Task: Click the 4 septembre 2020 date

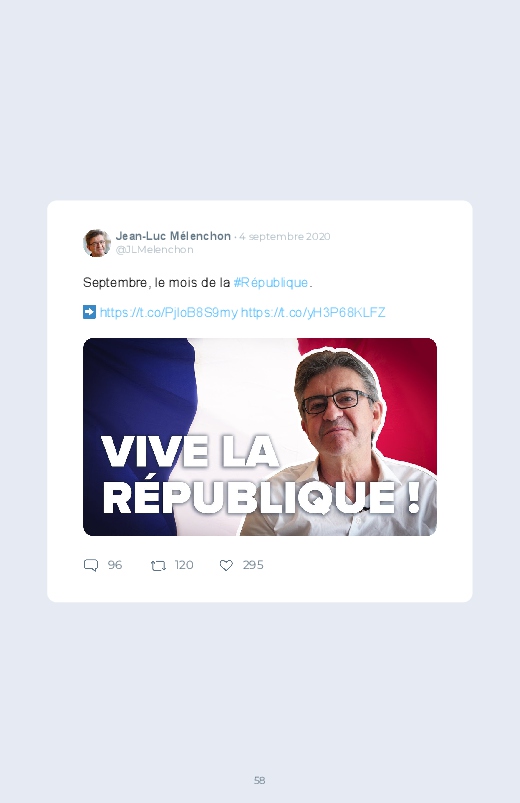Action: 285,237
